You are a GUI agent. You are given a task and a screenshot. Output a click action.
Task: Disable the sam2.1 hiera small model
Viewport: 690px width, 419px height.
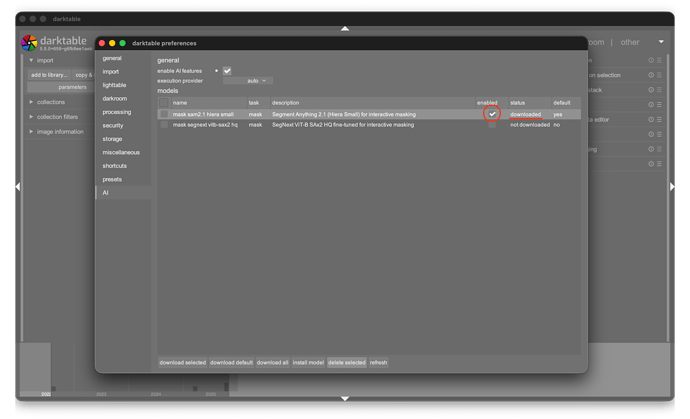[492, 114]
